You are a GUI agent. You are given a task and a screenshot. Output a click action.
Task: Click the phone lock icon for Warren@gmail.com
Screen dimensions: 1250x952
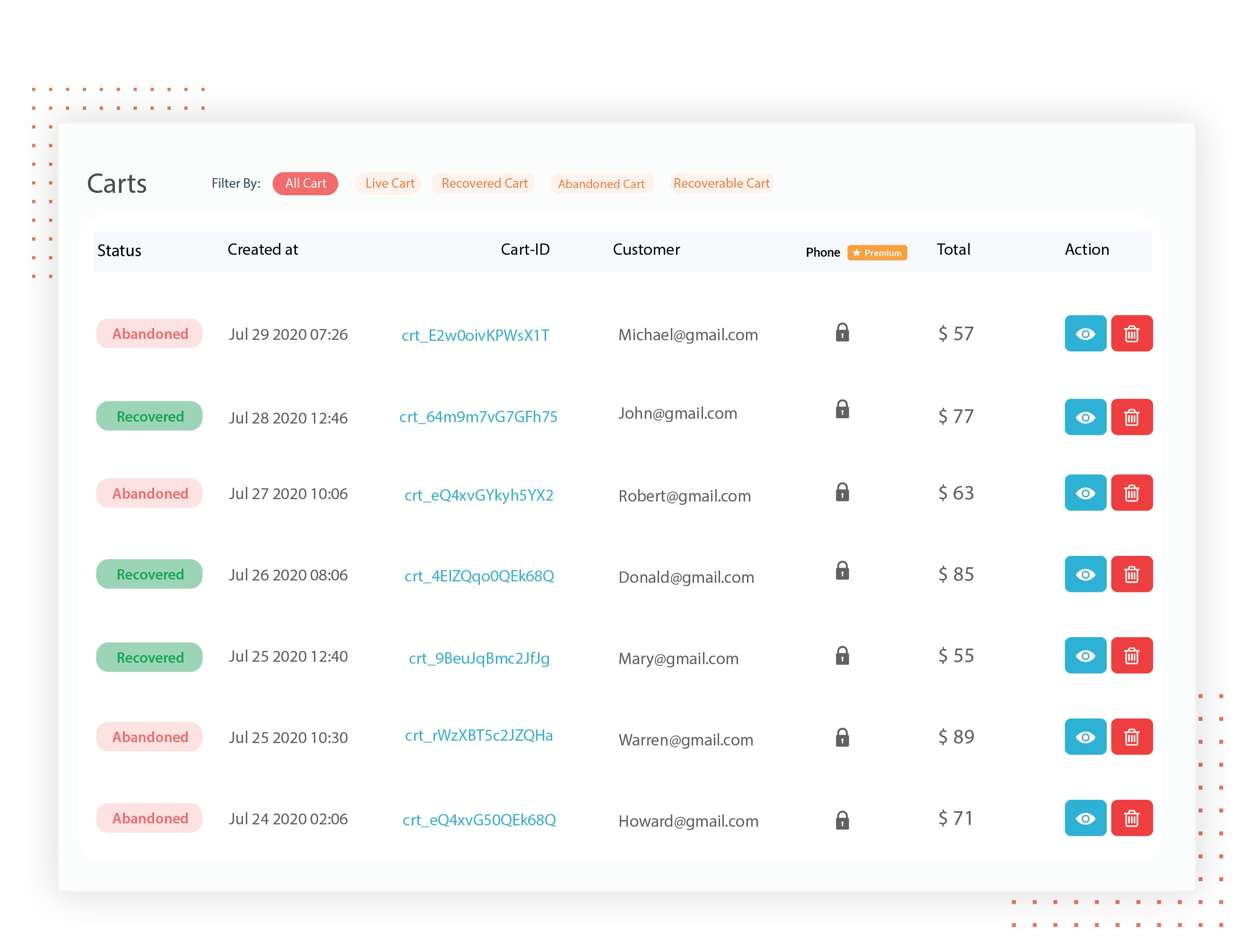pyautogui.click(x=842, y=737)
